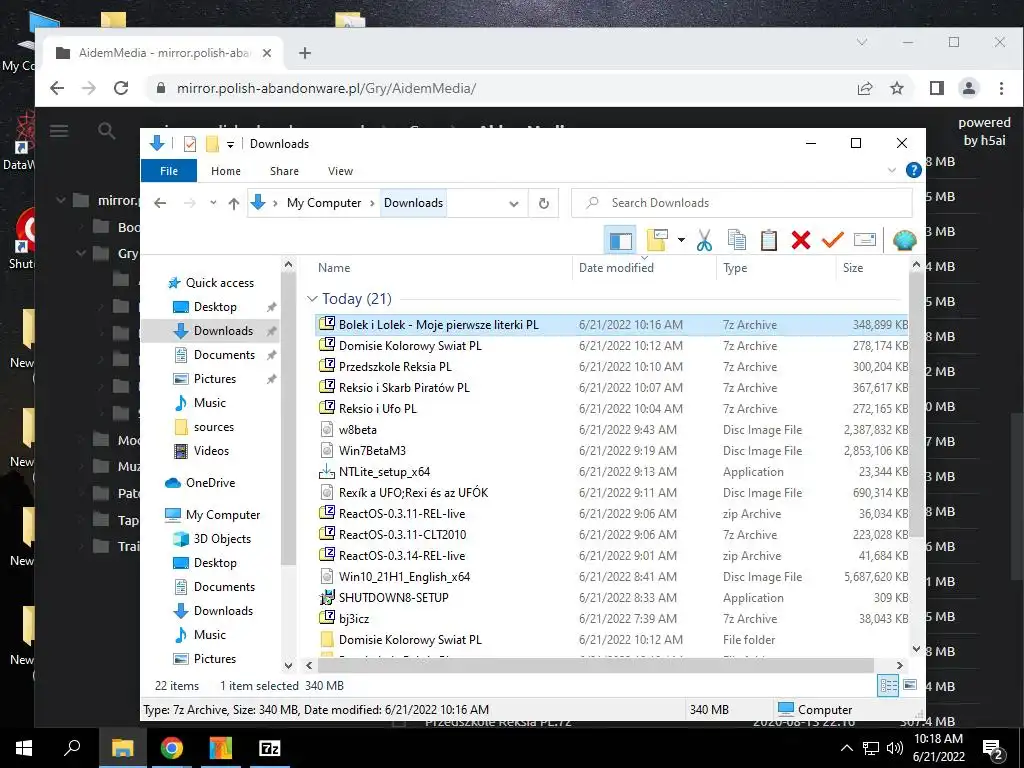
Task: Toggle the preview pane toolbar icon
Action: pos(620,241)
